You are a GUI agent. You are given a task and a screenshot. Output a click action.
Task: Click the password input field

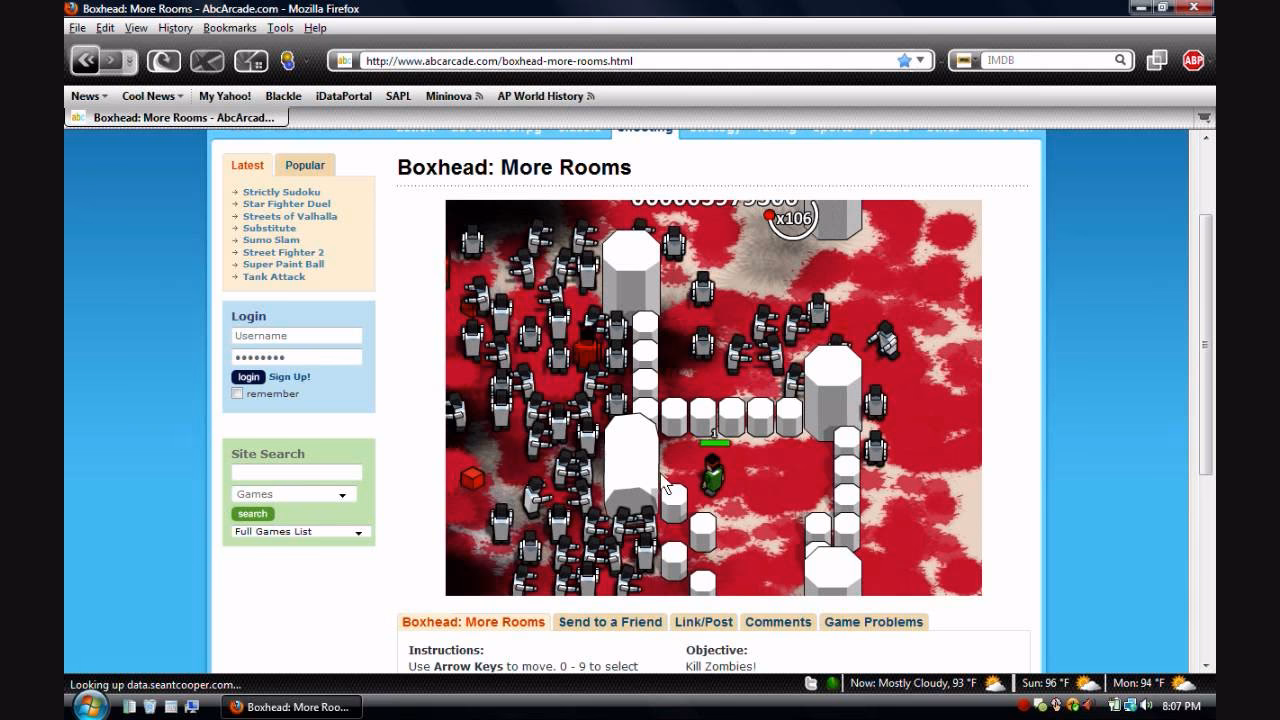(x=297, y=357)
